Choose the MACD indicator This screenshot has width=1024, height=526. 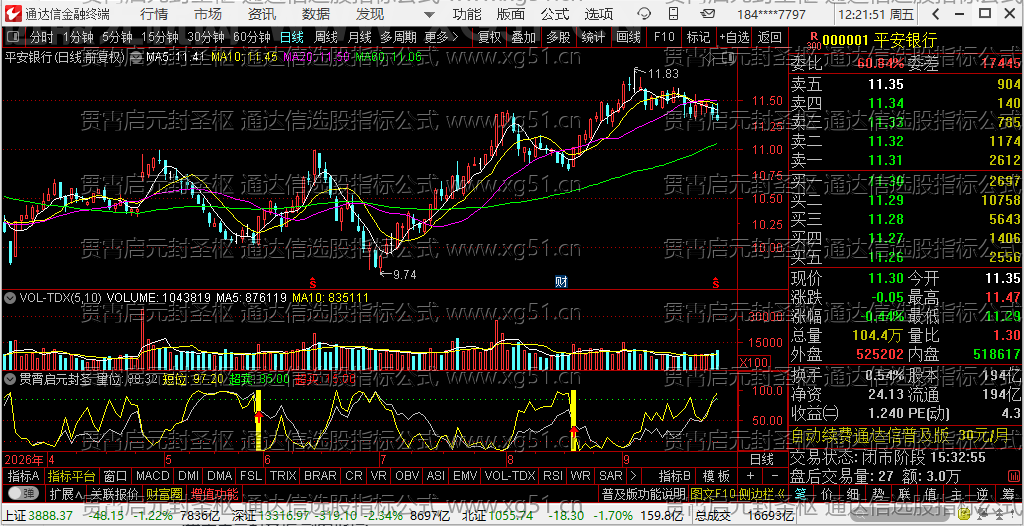pos(152,476)
